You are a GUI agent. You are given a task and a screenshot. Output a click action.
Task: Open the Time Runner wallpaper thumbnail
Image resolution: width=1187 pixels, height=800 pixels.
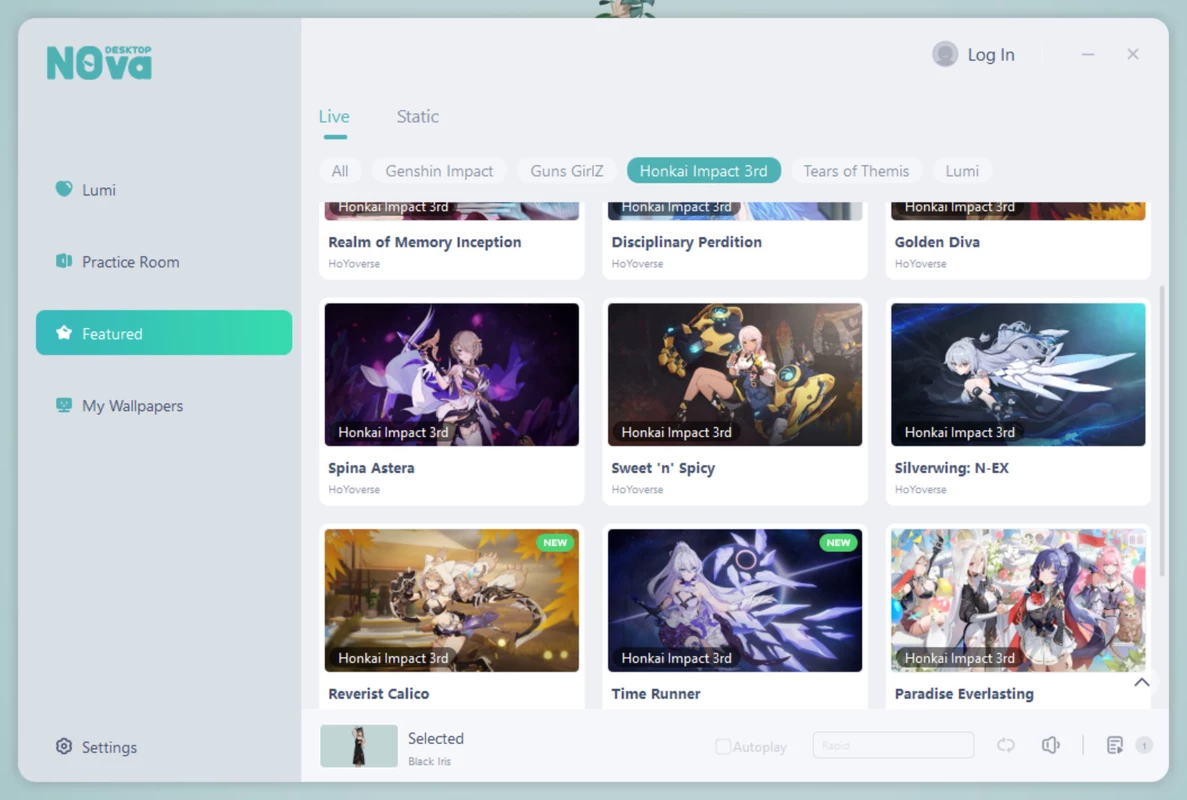coord(735,600)
